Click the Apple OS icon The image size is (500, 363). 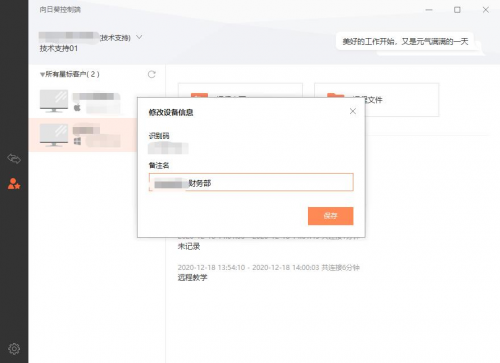tap(77, 108)
